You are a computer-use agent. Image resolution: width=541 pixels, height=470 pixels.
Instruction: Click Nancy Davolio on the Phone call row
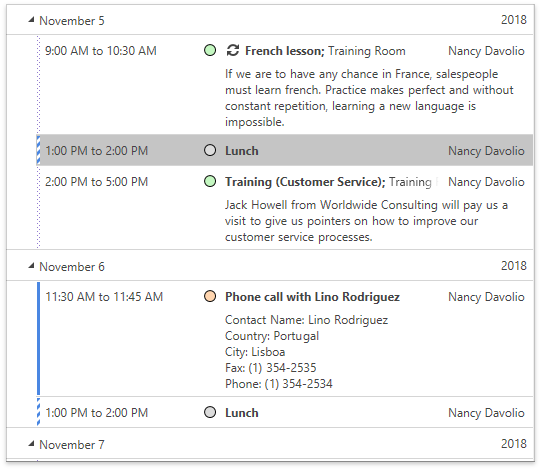[486, 297]
